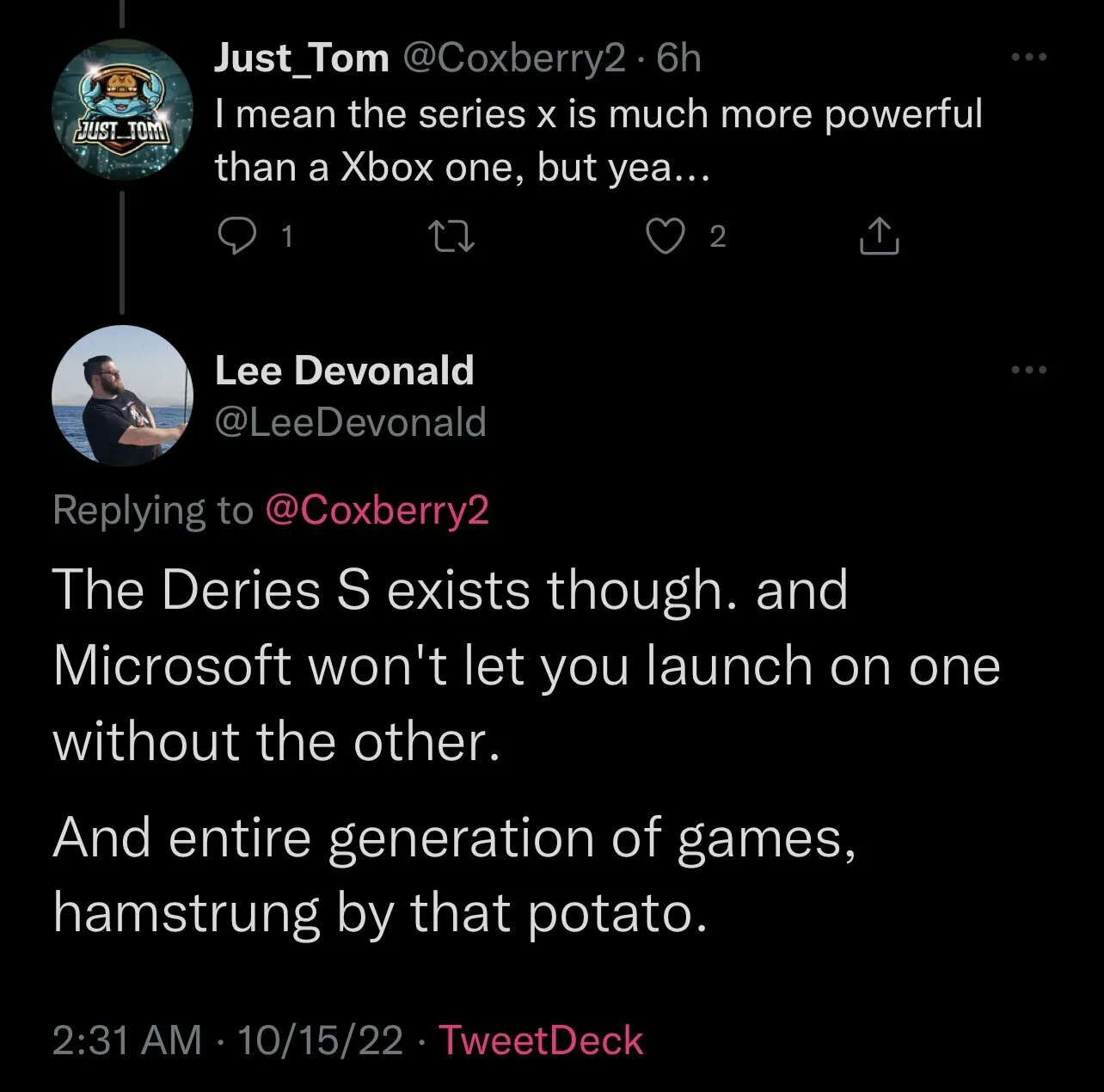Viewport: 1104px width, 1092px height.
Task: Click the Lee Devonald display name
Action: point(344,371)
